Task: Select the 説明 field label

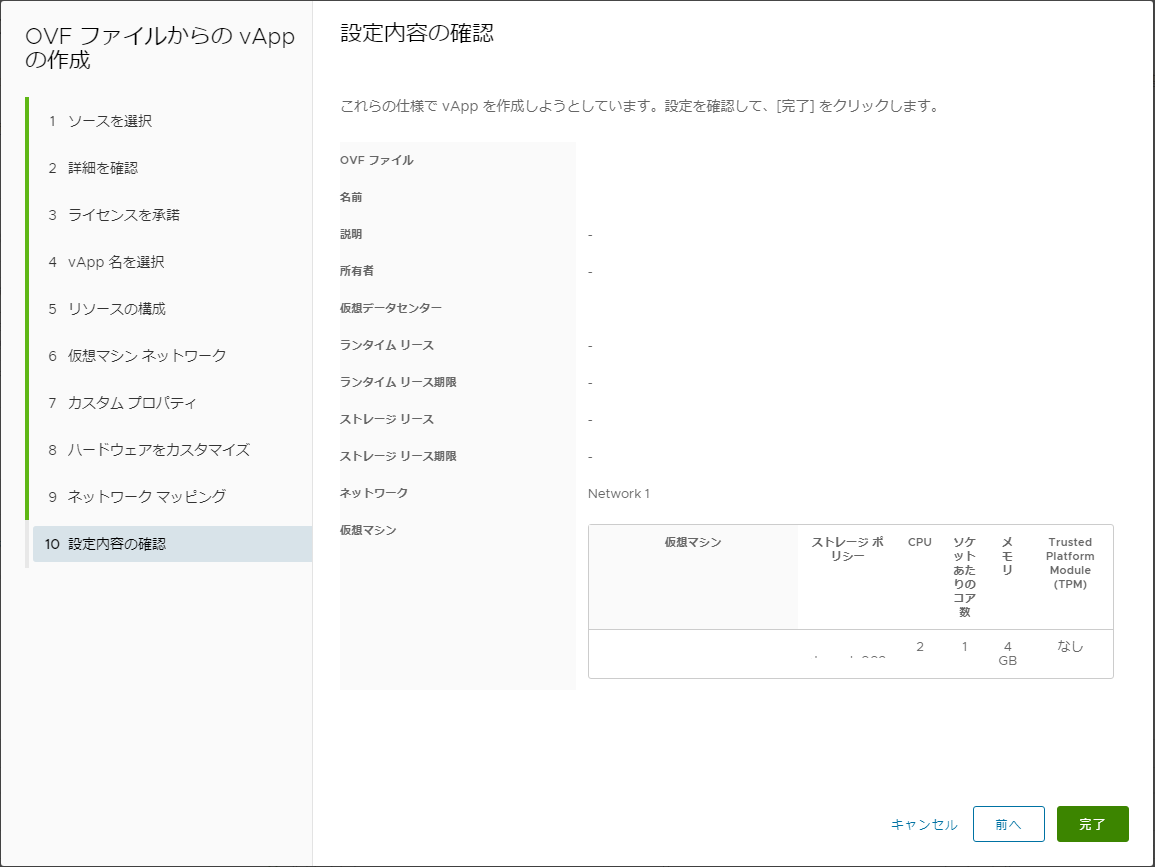Action: pos(351,234)
